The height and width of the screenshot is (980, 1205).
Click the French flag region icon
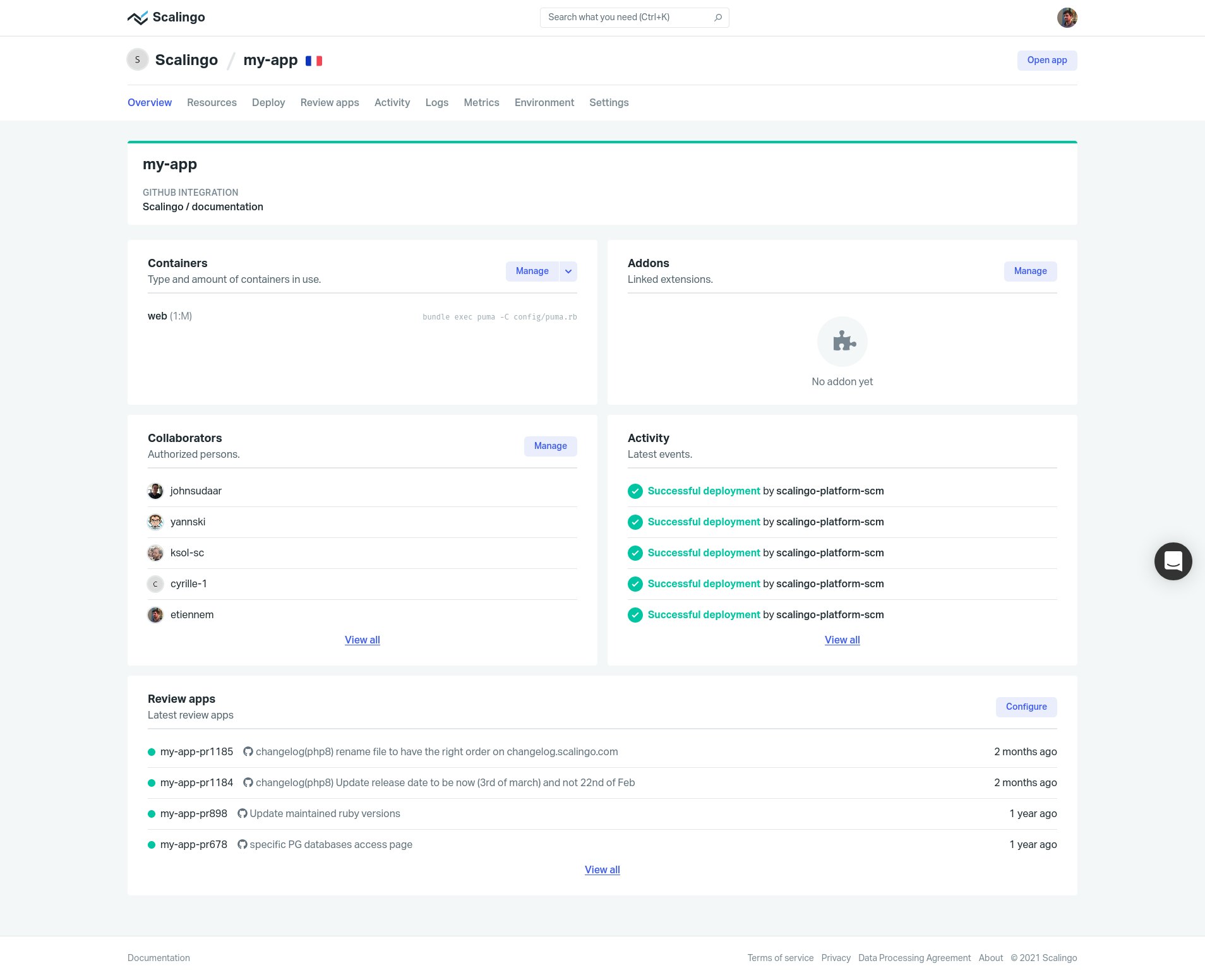pyautogui.click(x=314, y=61)
